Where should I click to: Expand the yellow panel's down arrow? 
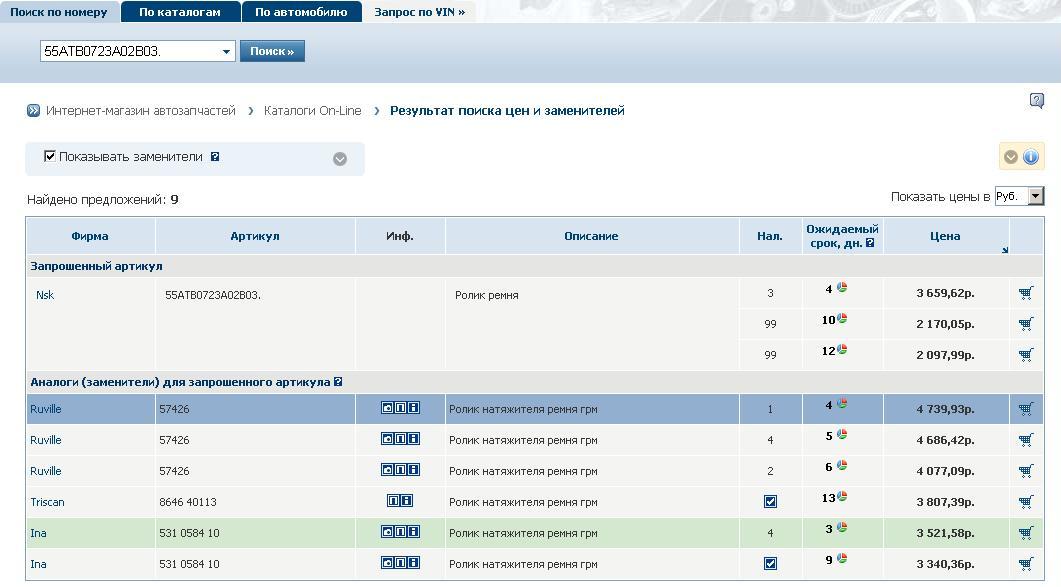coord(1011,157)
